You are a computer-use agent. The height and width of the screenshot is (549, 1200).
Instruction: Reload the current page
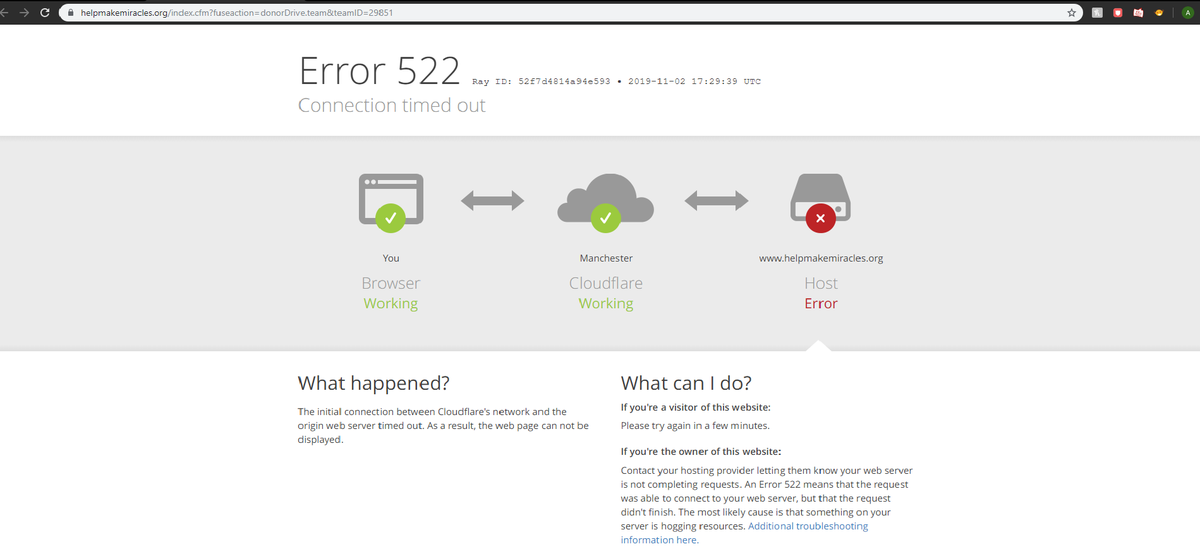45,13
